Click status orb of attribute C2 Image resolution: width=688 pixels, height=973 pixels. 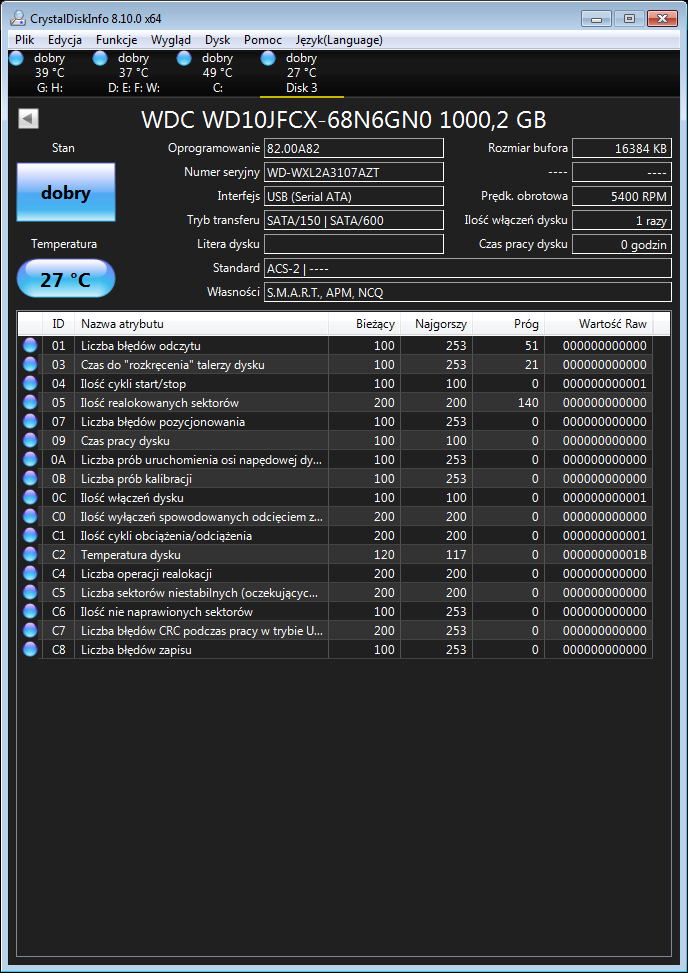click(x=30, y=555)
